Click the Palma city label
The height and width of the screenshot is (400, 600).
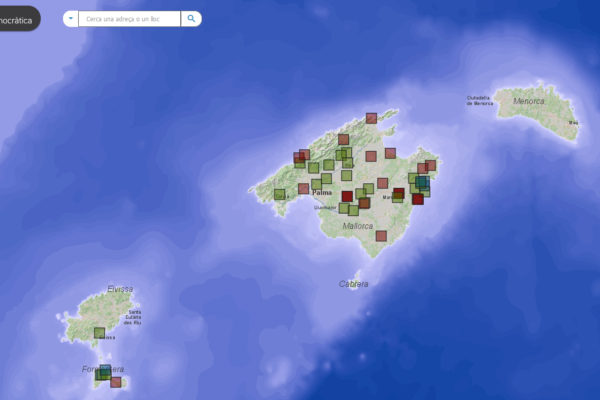point(322,193)
